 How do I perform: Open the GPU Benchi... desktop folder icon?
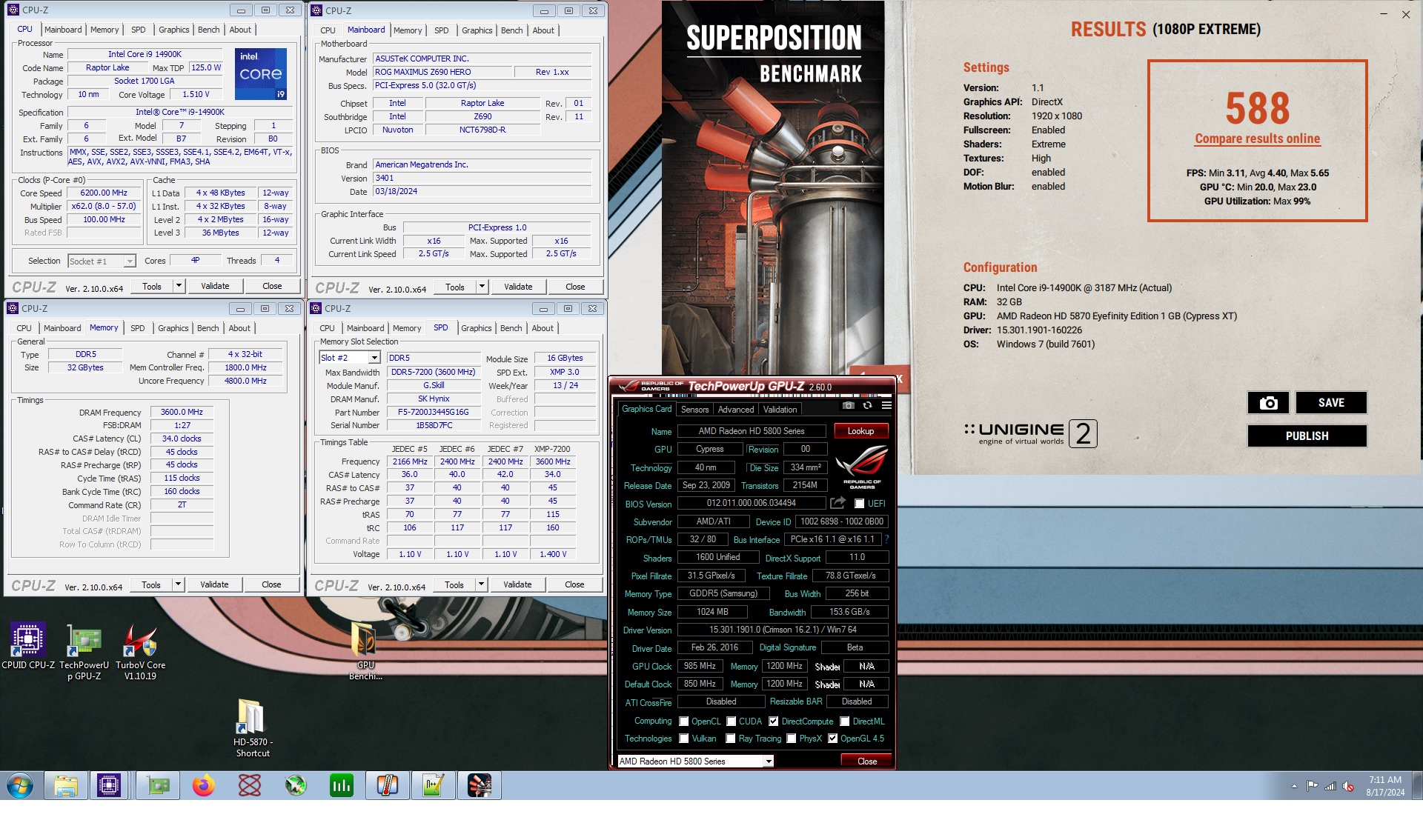point(365,650)
